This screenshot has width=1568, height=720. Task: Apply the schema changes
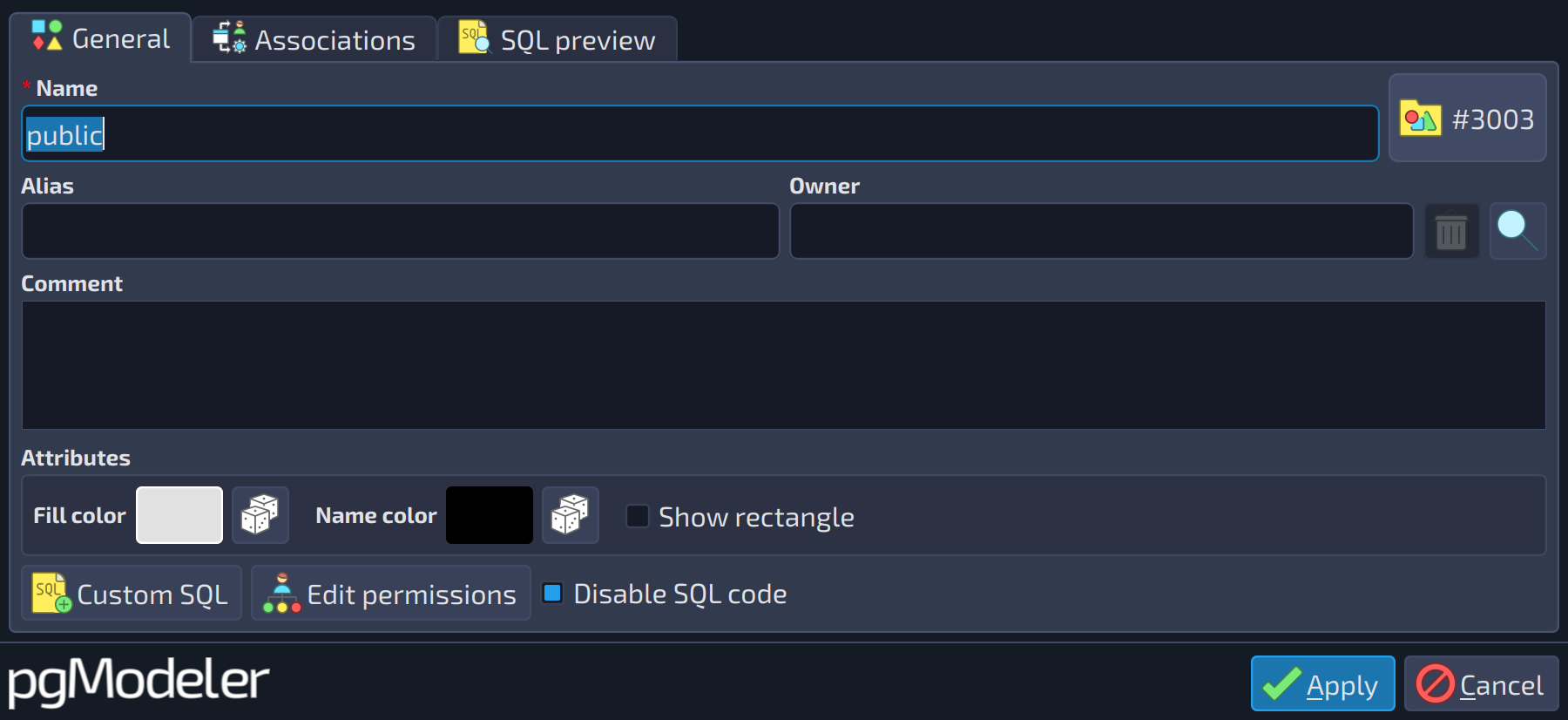pos(1322,683)
